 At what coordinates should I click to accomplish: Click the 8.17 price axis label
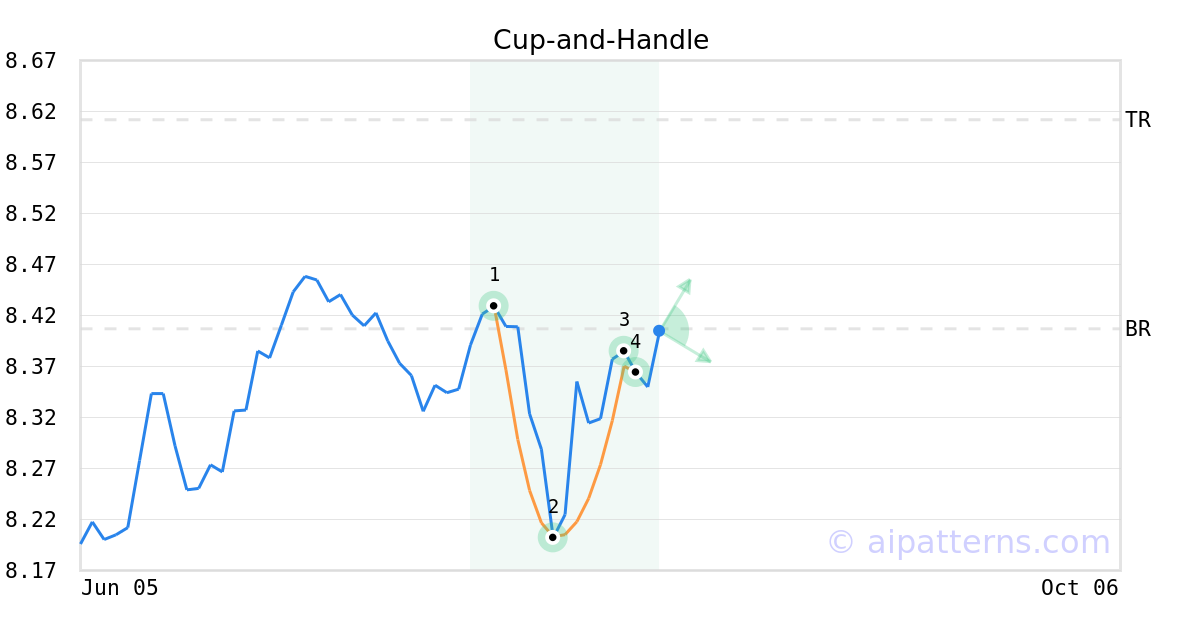(x=30, y=571)
